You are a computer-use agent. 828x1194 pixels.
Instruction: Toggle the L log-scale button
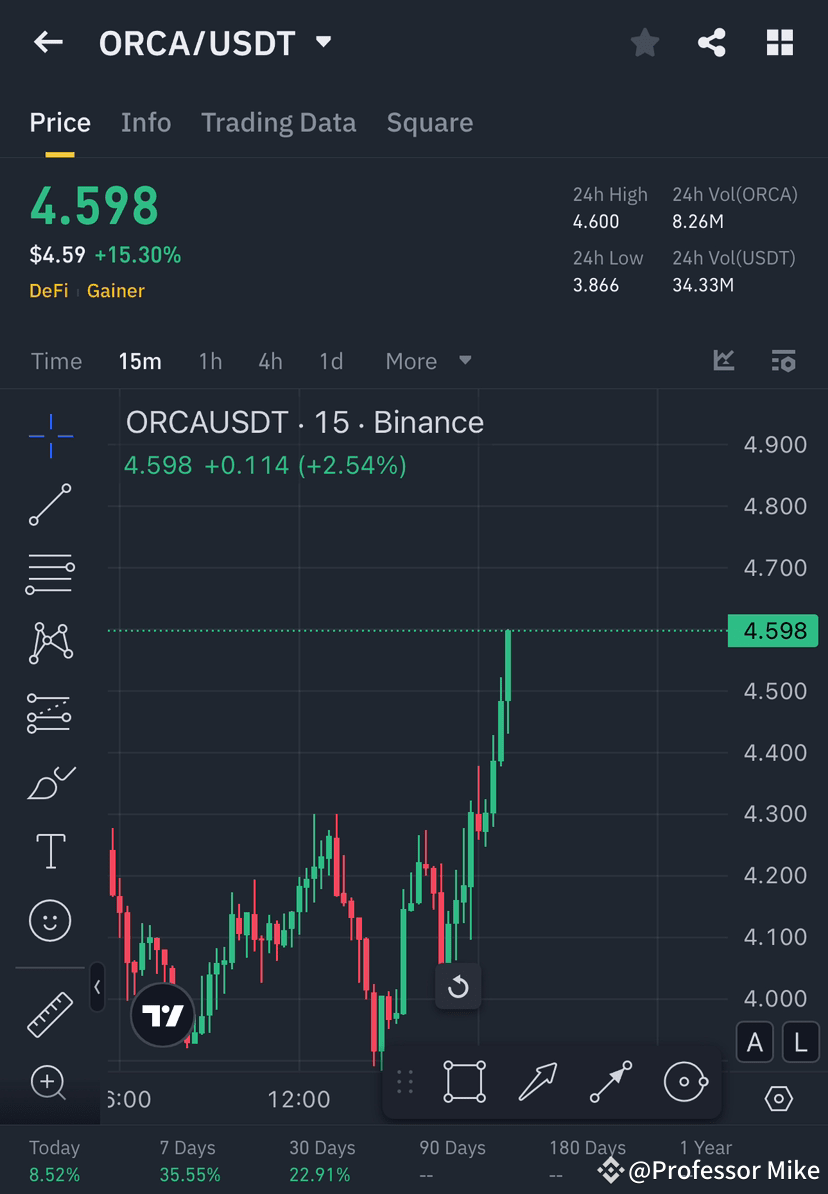coord(800,1042)
